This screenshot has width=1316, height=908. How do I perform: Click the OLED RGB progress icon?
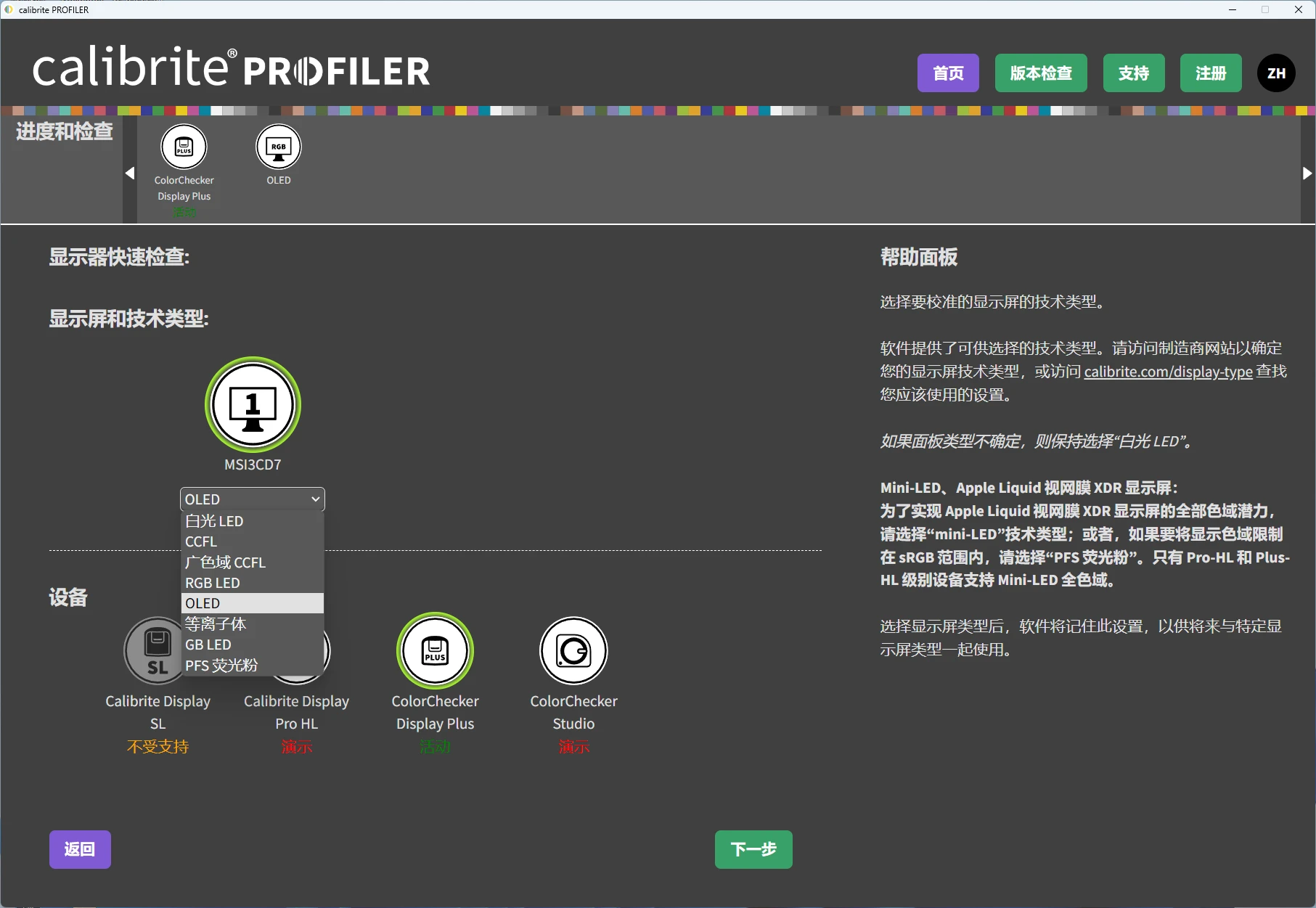(279, 147)
